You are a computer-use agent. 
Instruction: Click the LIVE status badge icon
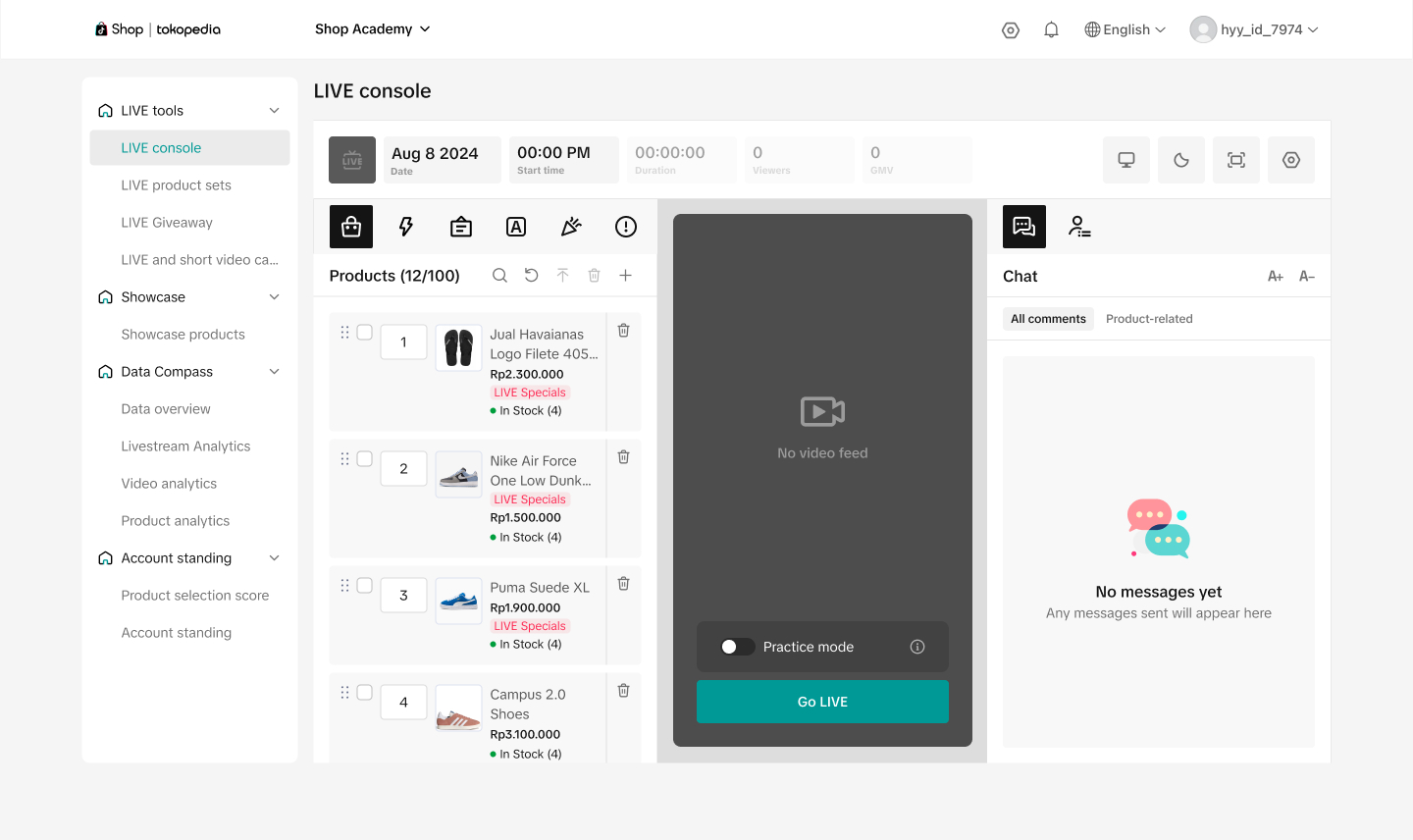coord(352,160)
